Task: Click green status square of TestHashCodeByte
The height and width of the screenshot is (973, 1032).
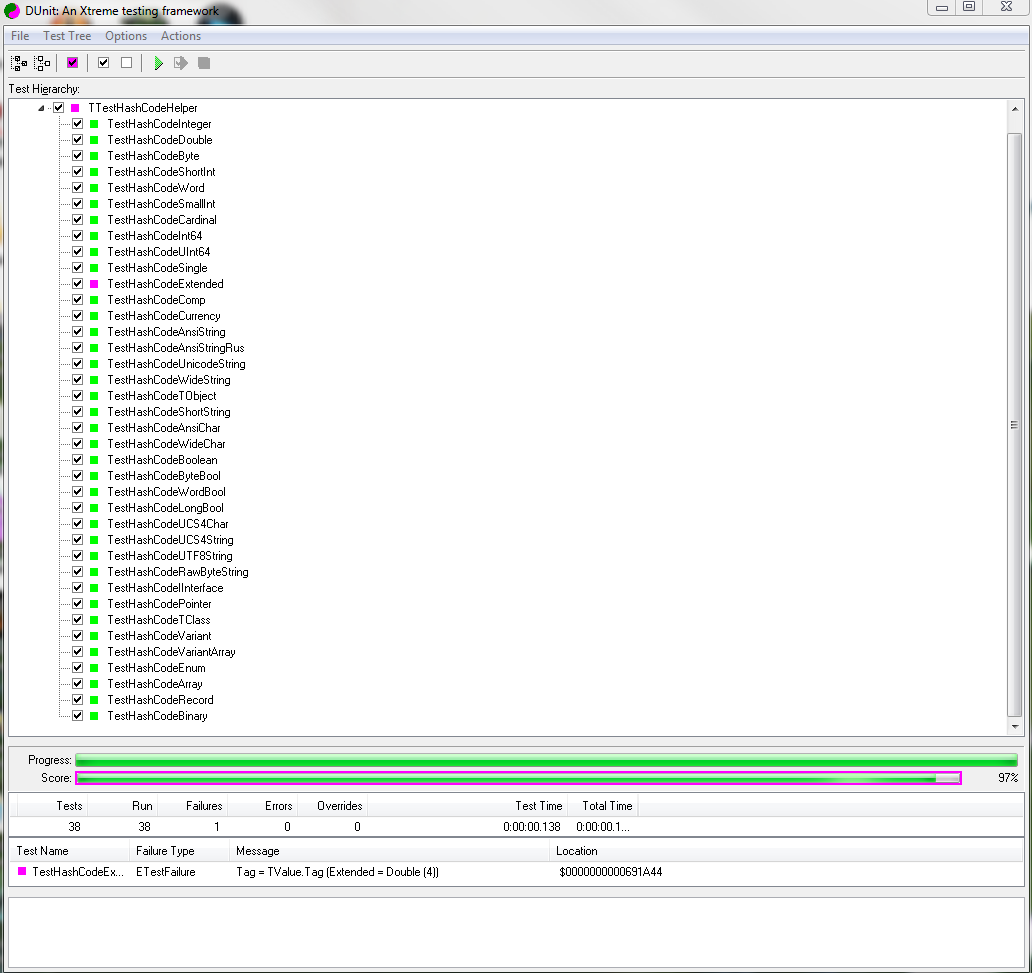Action: click(x=94, y=156)
